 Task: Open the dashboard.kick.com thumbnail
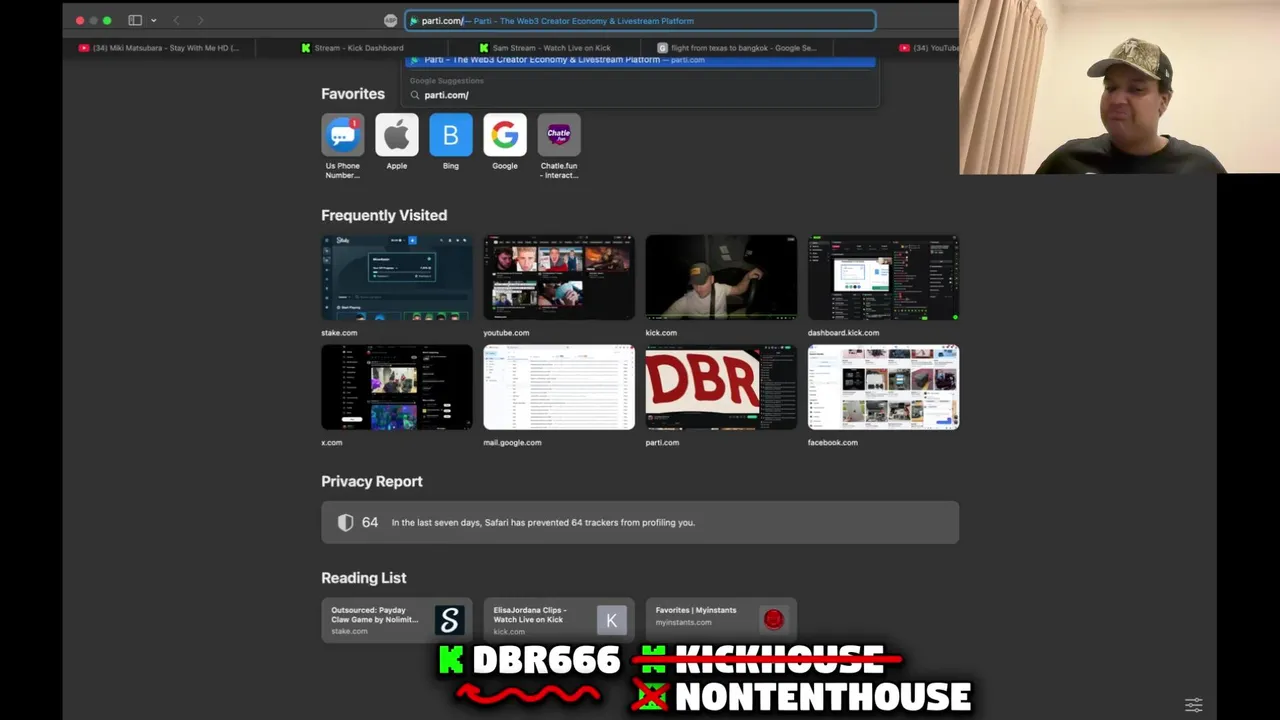point(883,278)
